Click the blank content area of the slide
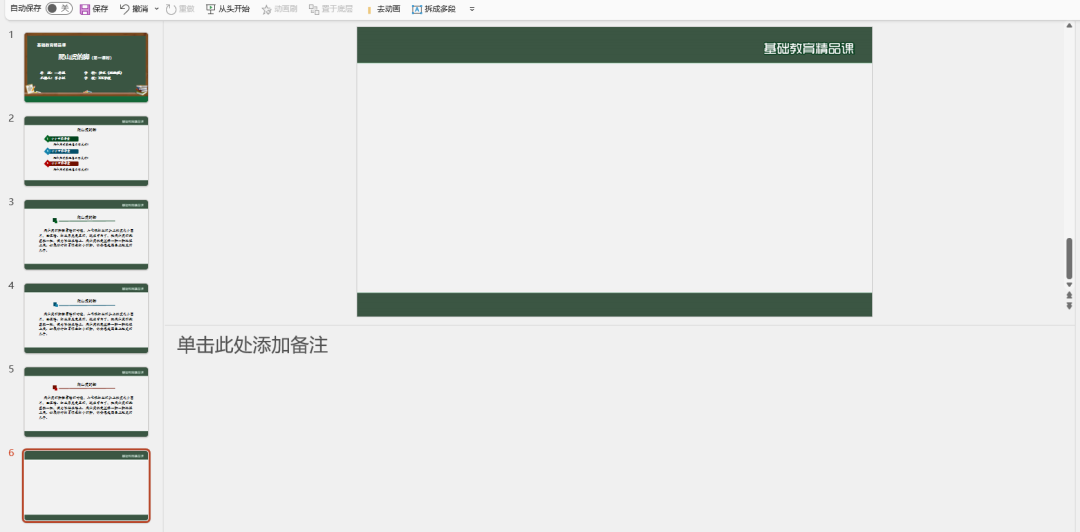 tap(614, 177)
